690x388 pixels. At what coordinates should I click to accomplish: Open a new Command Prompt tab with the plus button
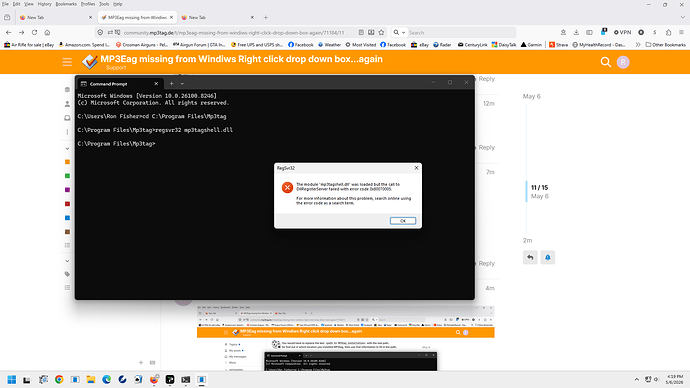click(171, 84)
